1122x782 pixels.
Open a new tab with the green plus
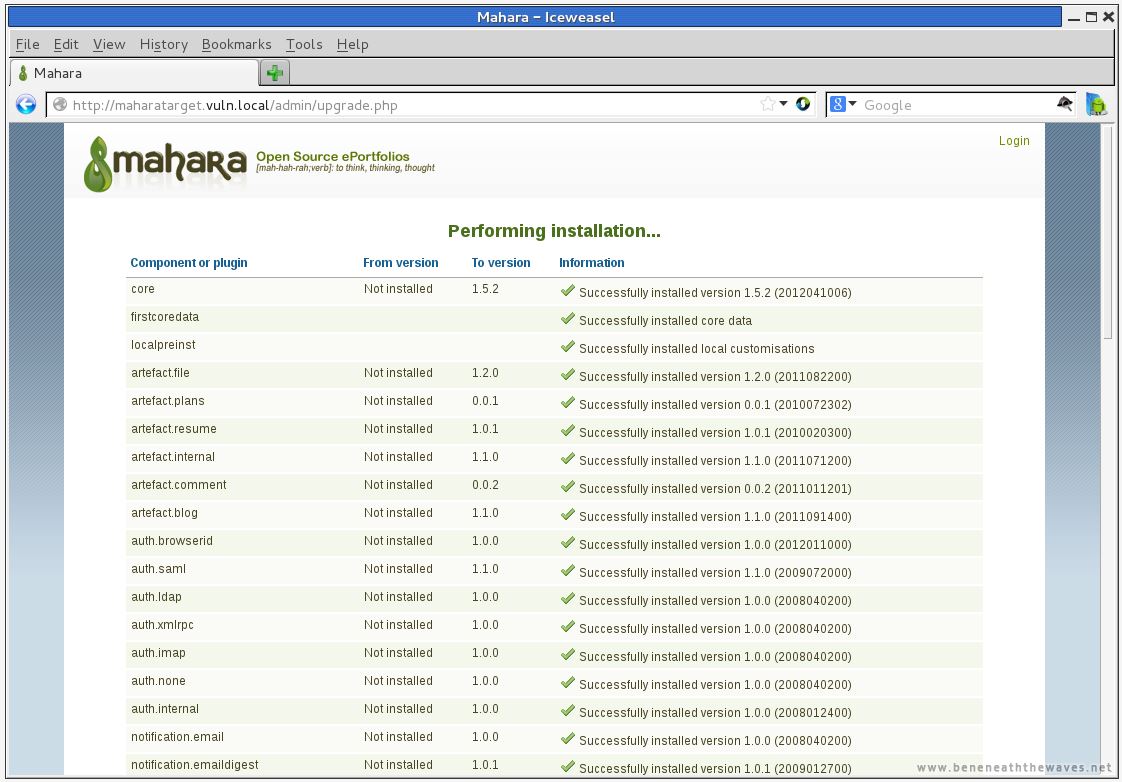click(275, 72)
